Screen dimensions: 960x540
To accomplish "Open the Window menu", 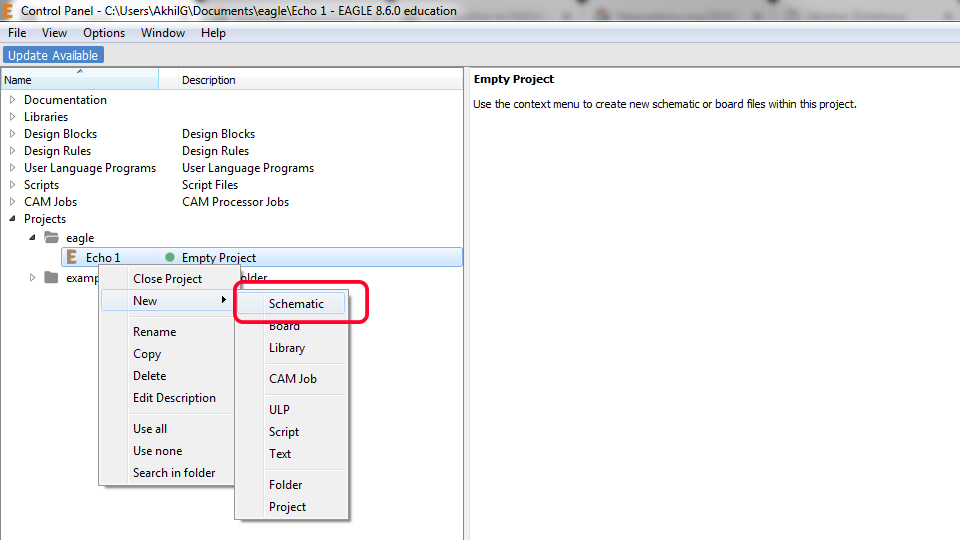I will point(163,33).
